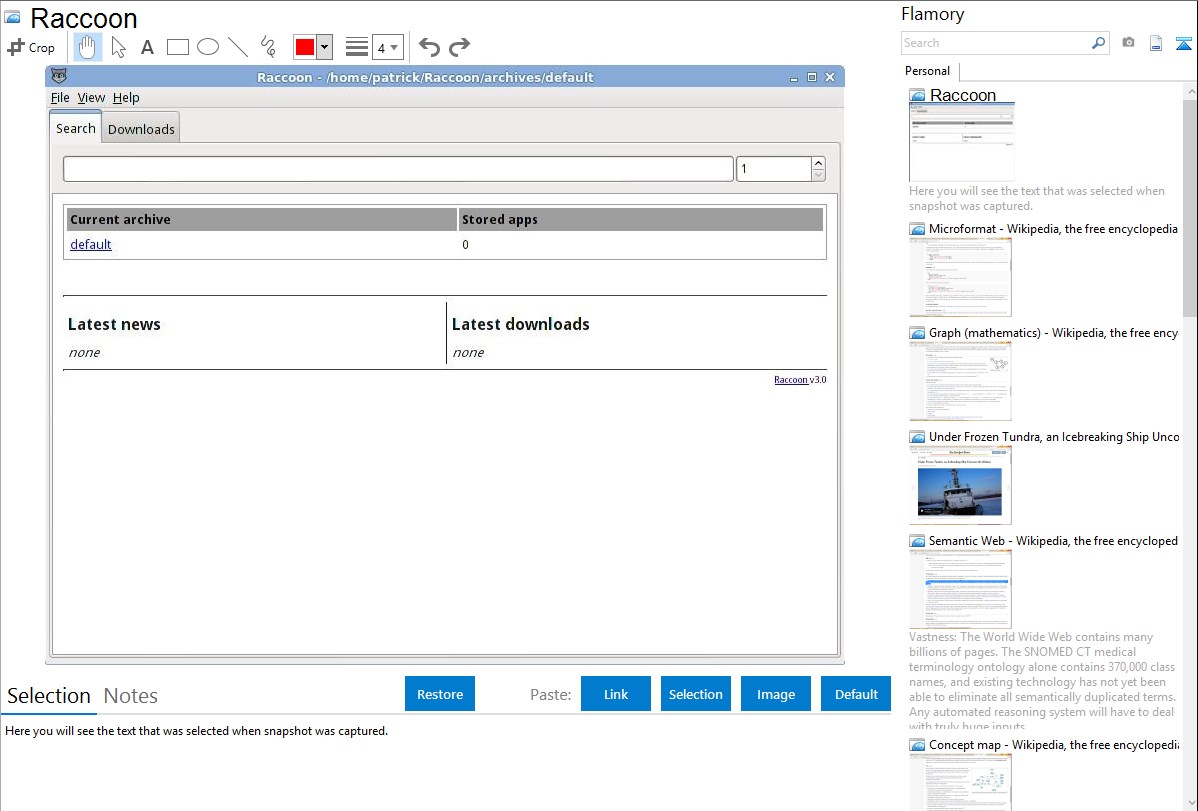This screenshot has height=811, width=1198.
Task: Maximize the Raccoon window
Action: [811, 77]
